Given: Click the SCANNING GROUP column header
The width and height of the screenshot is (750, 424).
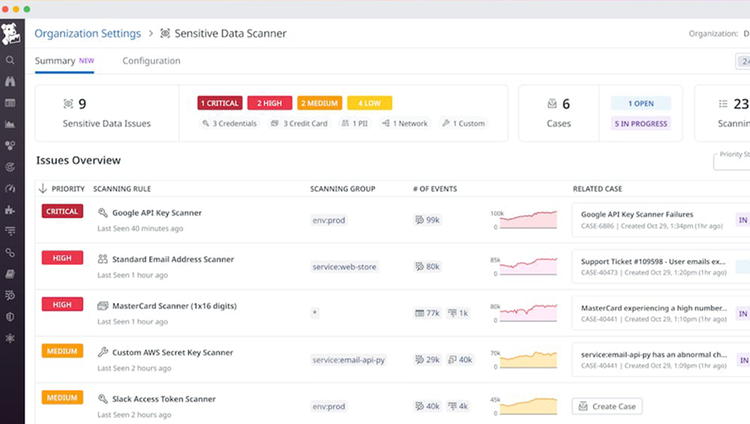Looking at the screenshot, I should tap(342, 189).
